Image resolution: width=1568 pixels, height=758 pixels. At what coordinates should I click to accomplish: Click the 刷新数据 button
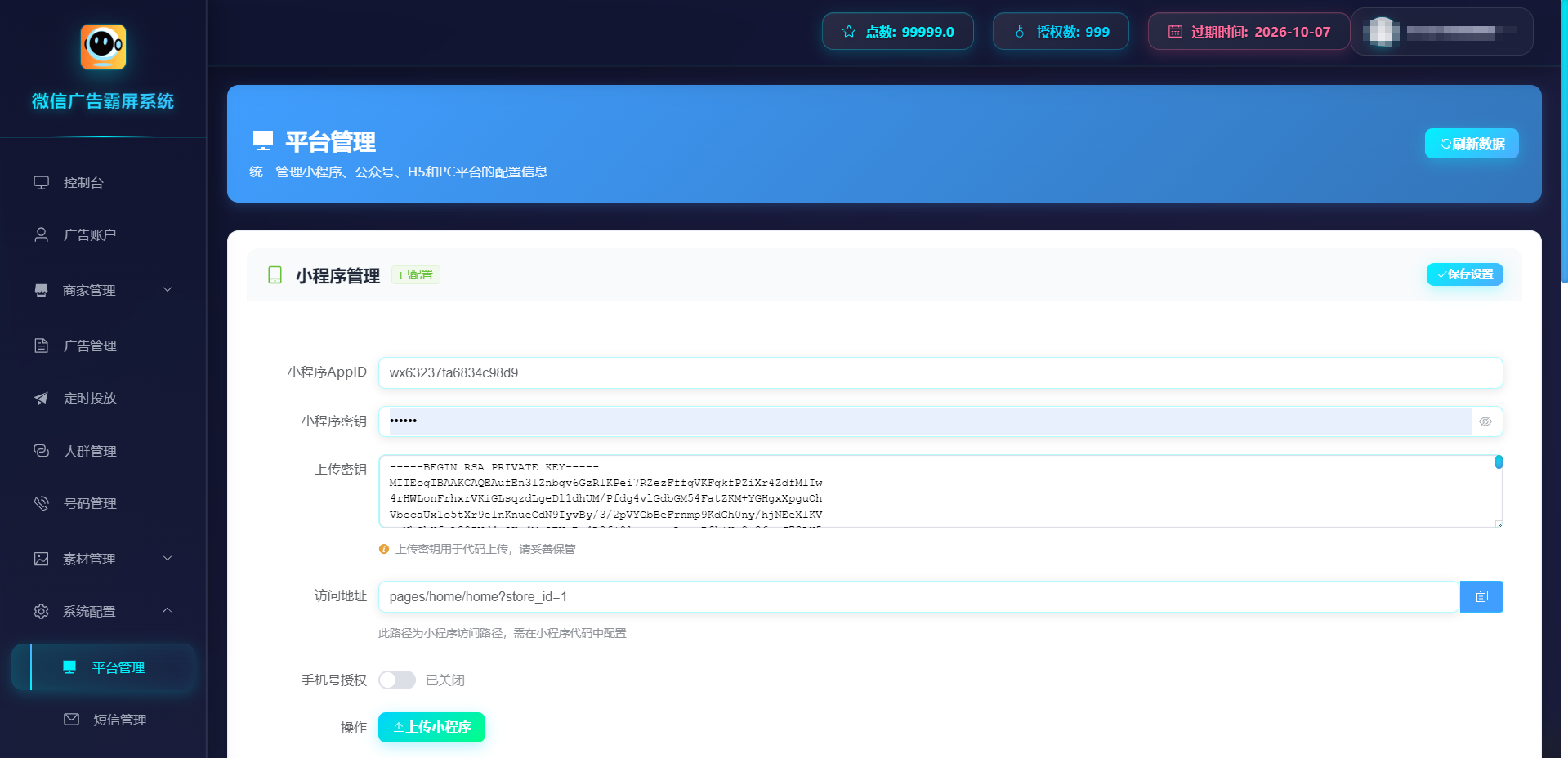click(1471, 144)
